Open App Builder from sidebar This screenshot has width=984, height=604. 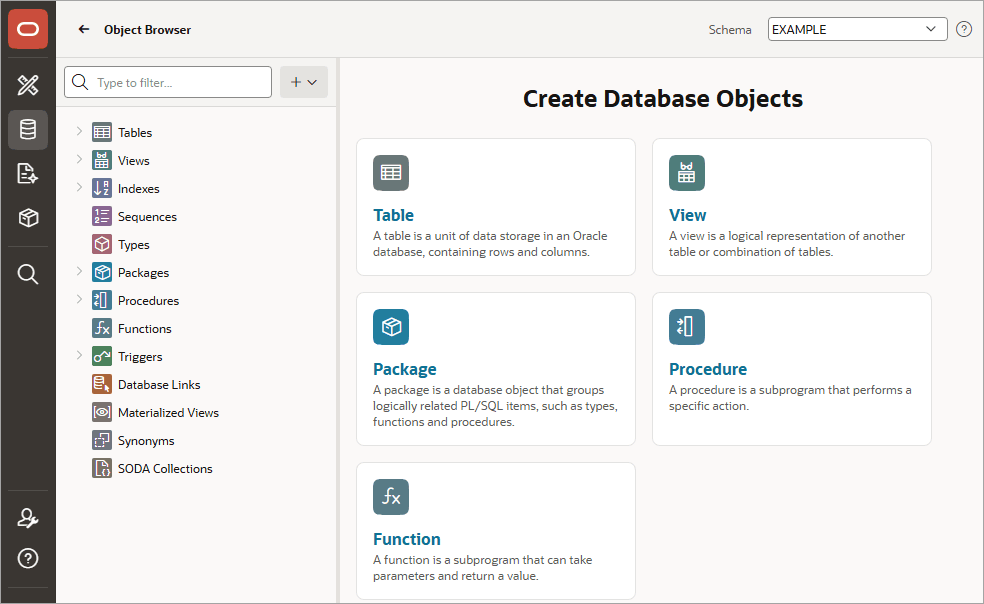[28, 85]
